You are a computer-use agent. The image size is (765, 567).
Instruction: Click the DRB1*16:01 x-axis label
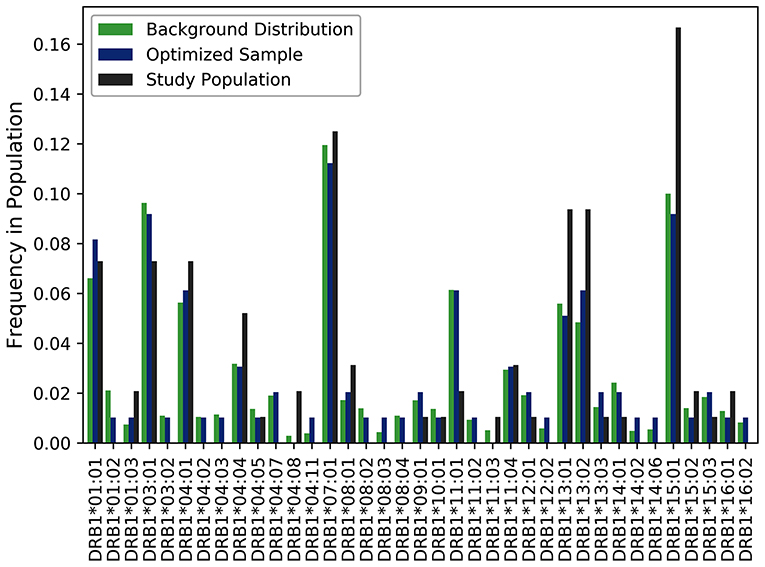(727, 508)
